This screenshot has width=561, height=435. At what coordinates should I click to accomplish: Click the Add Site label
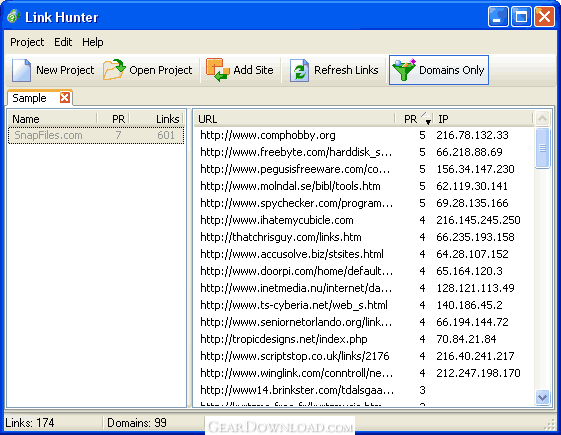[x=253, y=70]
